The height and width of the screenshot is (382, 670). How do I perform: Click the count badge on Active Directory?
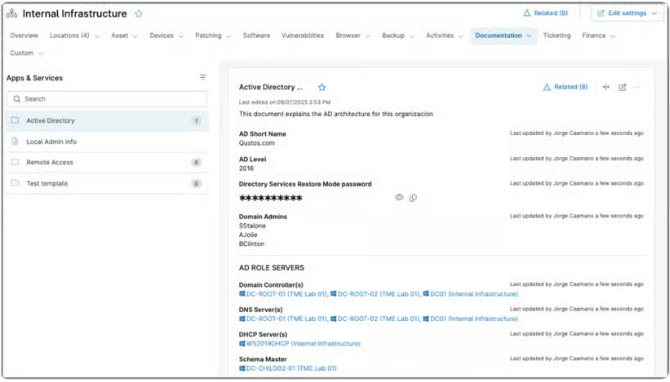point(196,121)
